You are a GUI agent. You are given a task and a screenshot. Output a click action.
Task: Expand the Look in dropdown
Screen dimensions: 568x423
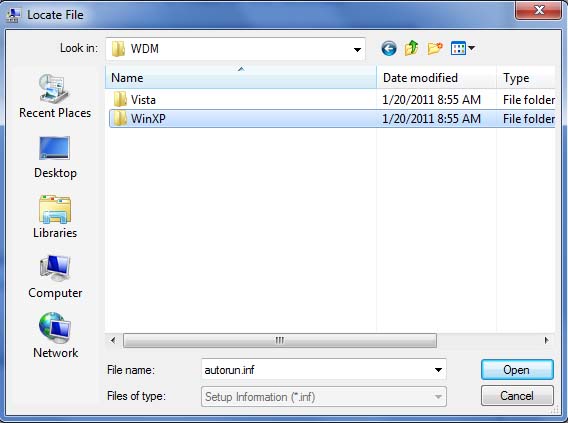tap(357, 49)
